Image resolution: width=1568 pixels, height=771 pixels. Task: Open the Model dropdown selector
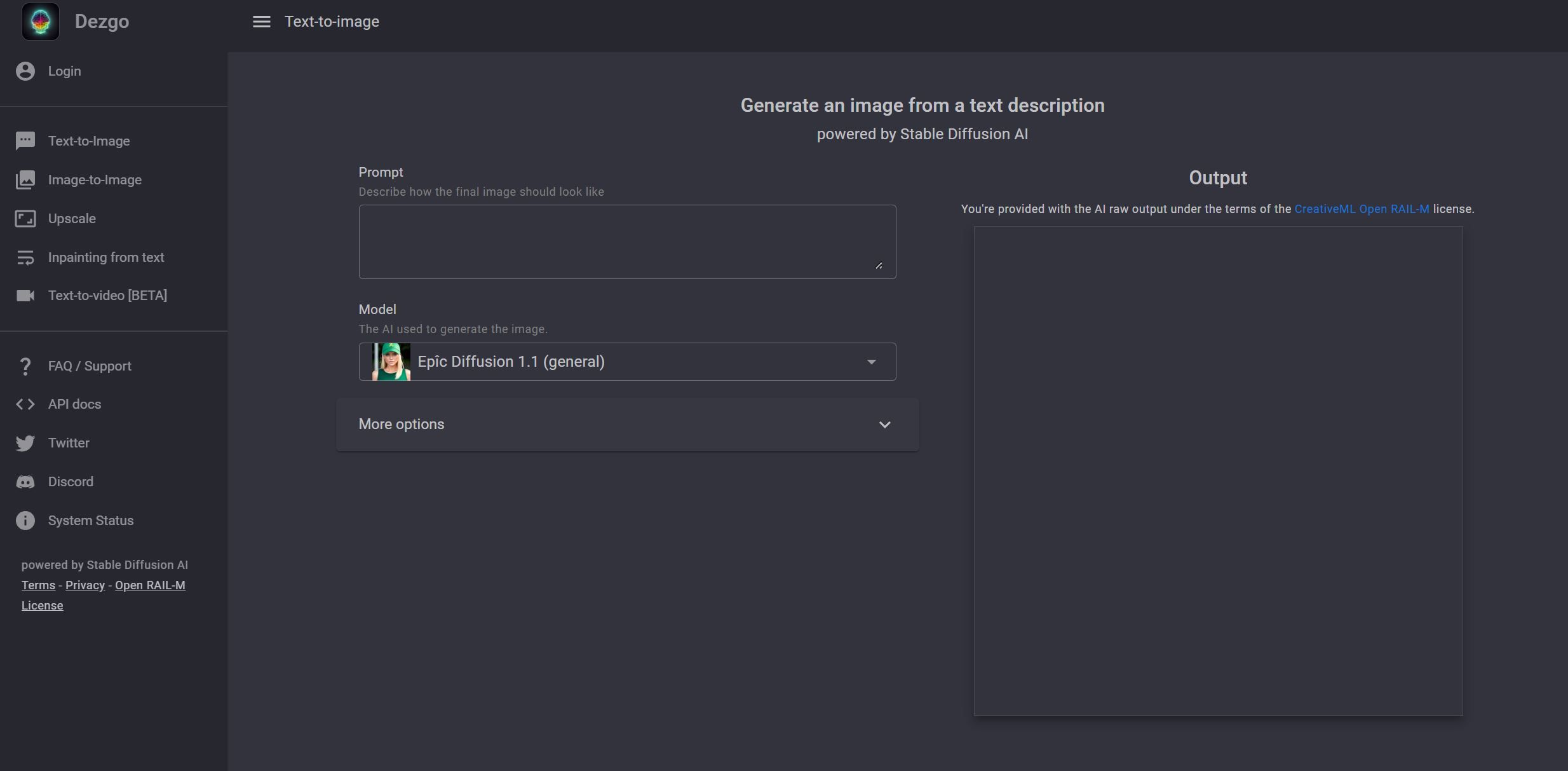pyautogui.click(x=627, y=361)
